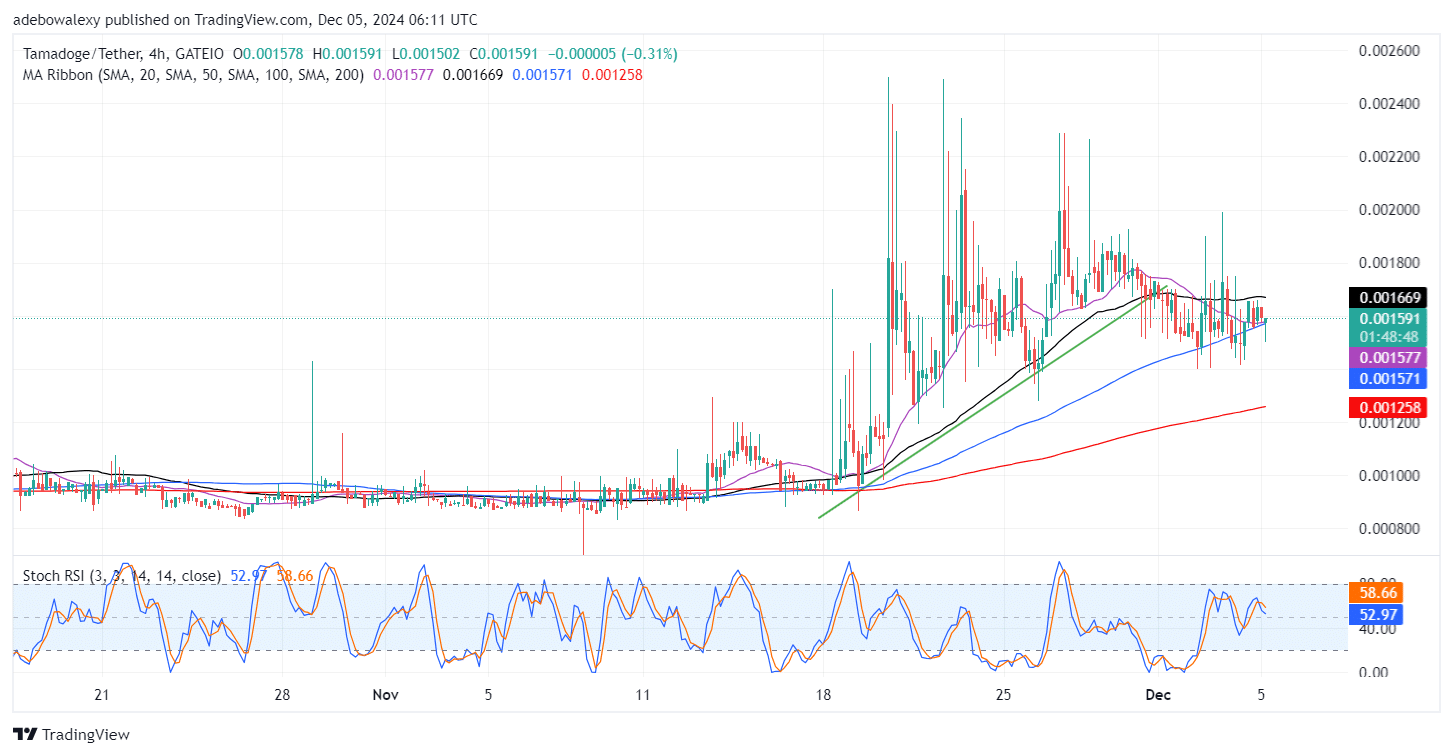Click the 25 date label on time axis

pos(1005,694)
